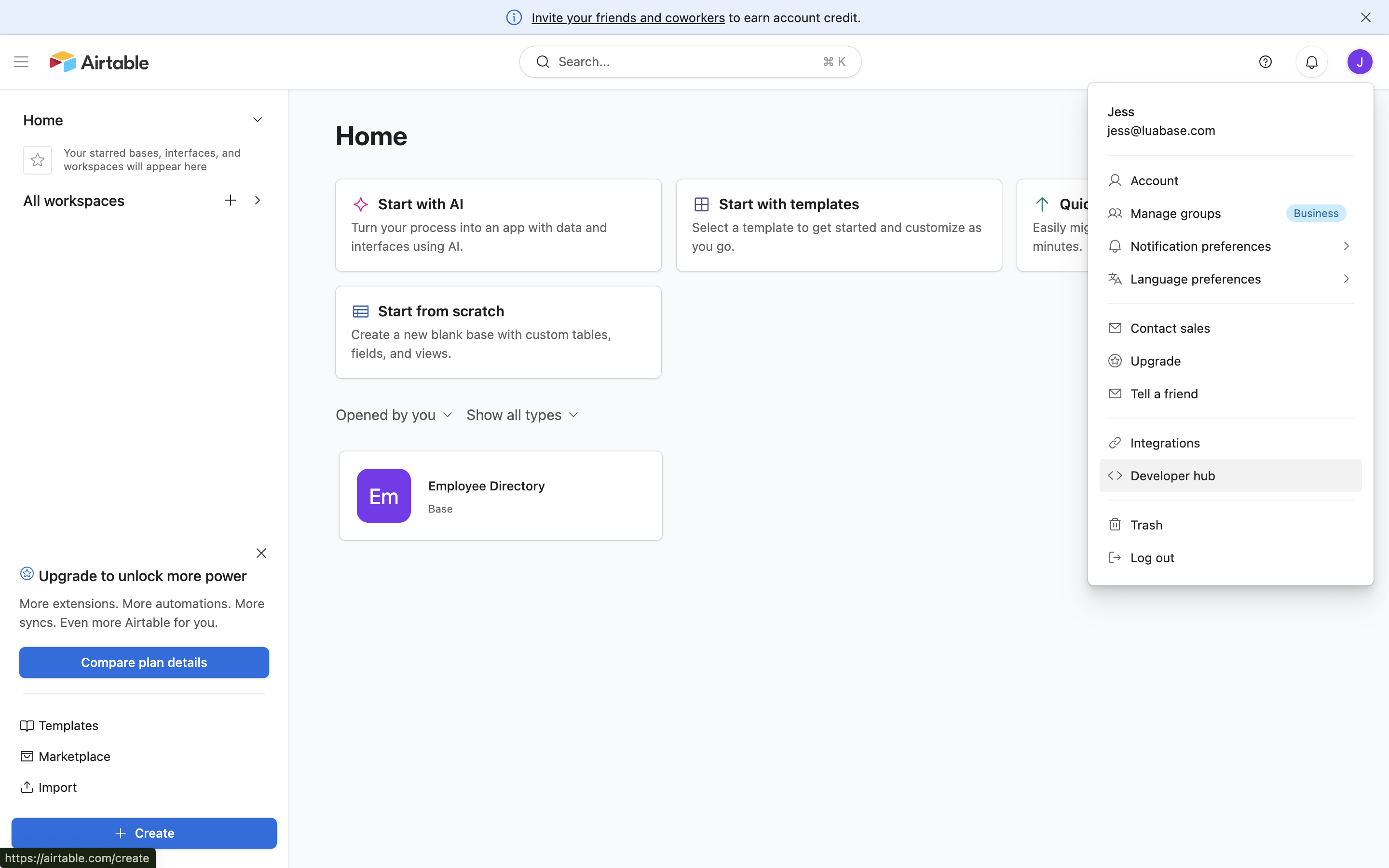Choose Log out in the menu

click(x=1151, y=558)
